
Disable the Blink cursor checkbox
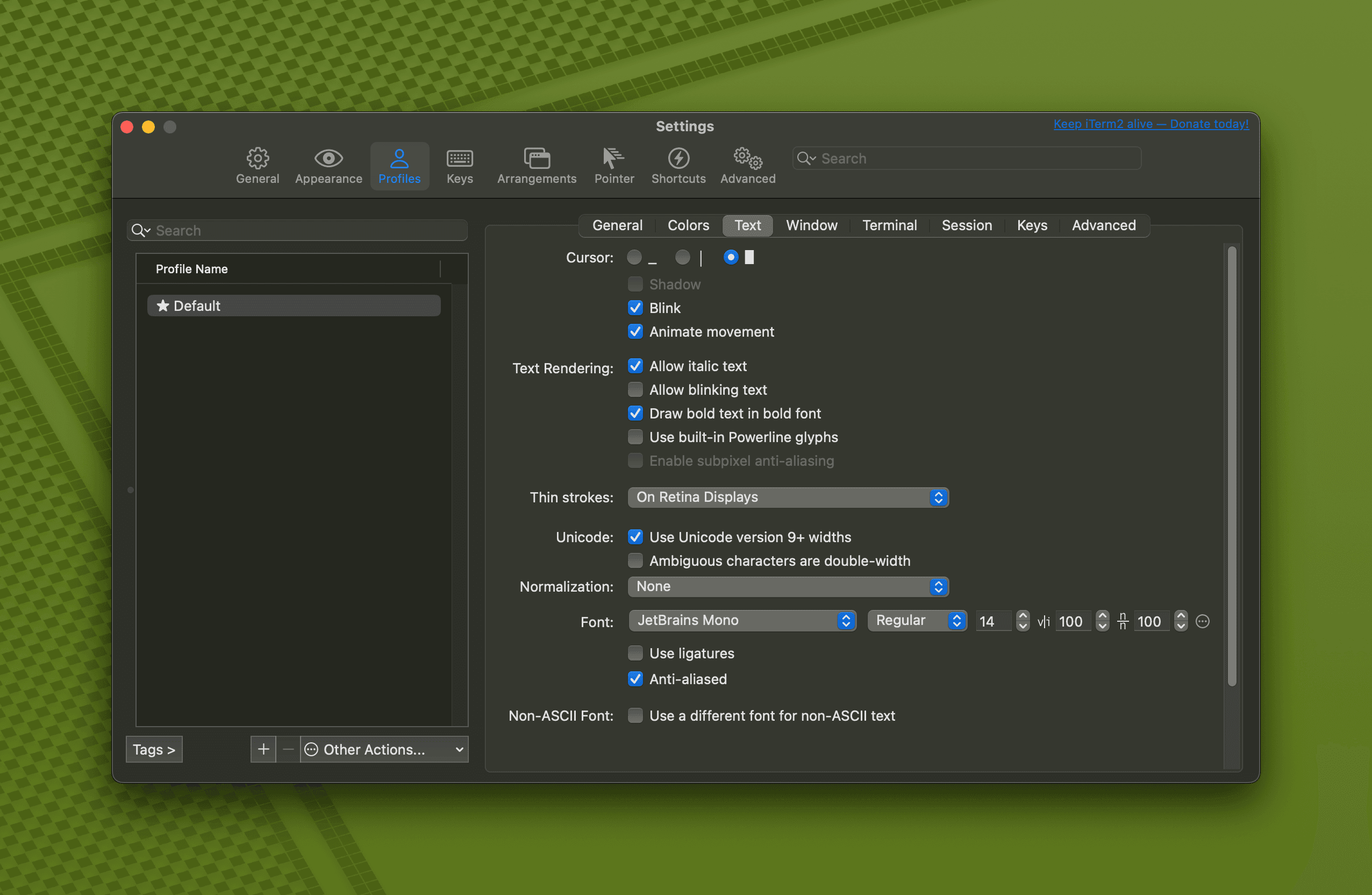click(x=635, y=308)
